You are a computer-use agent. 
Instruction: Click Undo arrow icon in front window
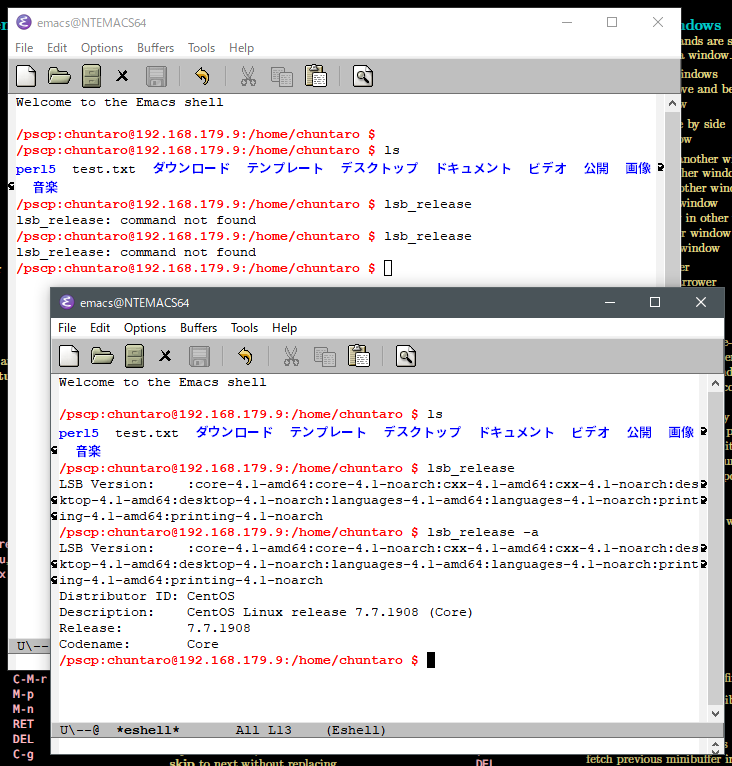coord(245,356)
